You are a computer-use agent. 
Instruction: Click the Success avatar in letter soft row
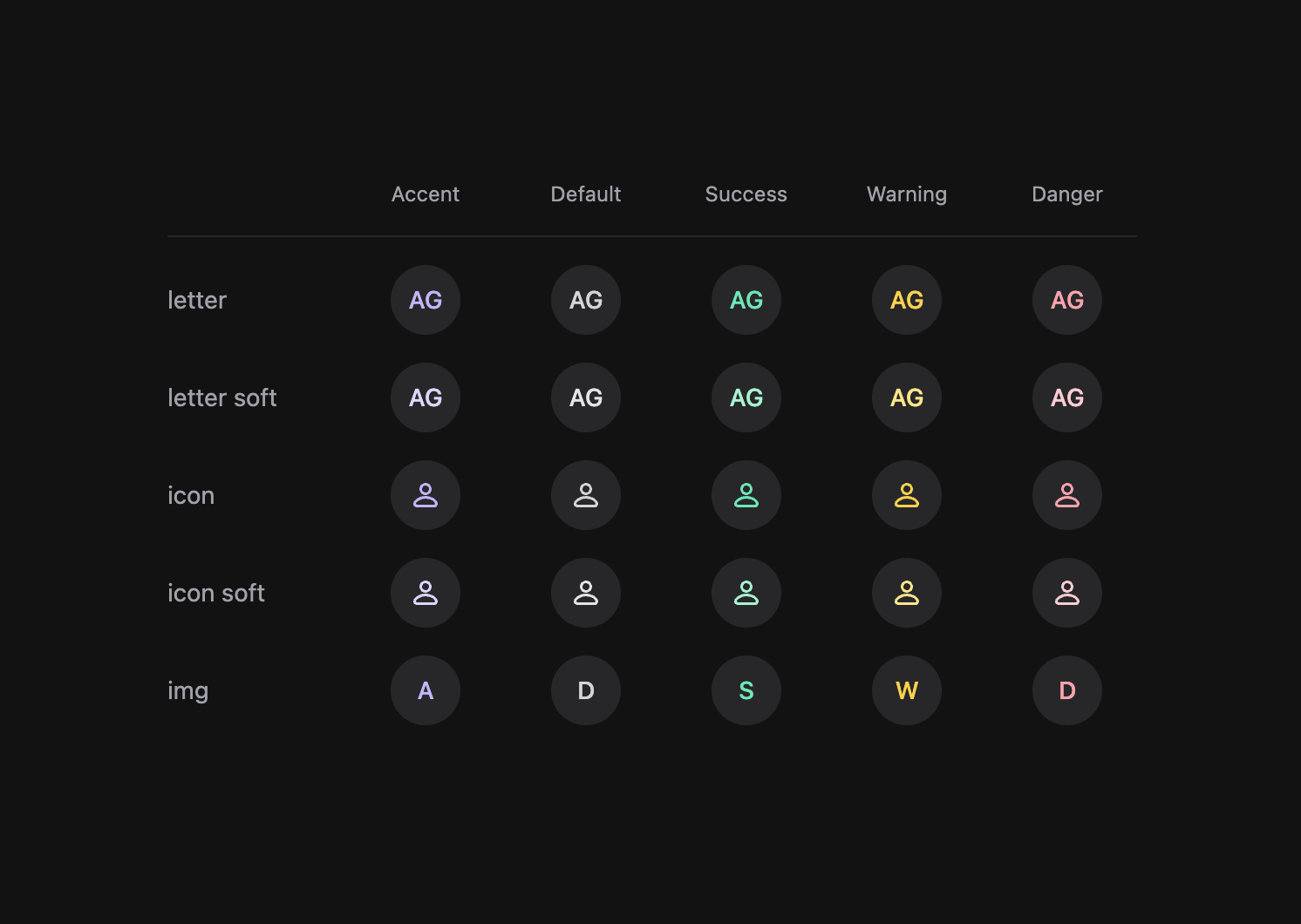coord(746,397)
